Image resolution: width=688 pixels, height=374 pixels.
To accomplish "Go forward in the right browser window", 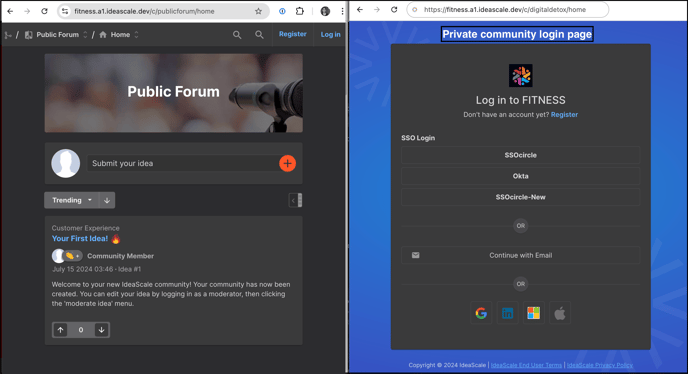I will pyautogui.click(x=376, y=10).
